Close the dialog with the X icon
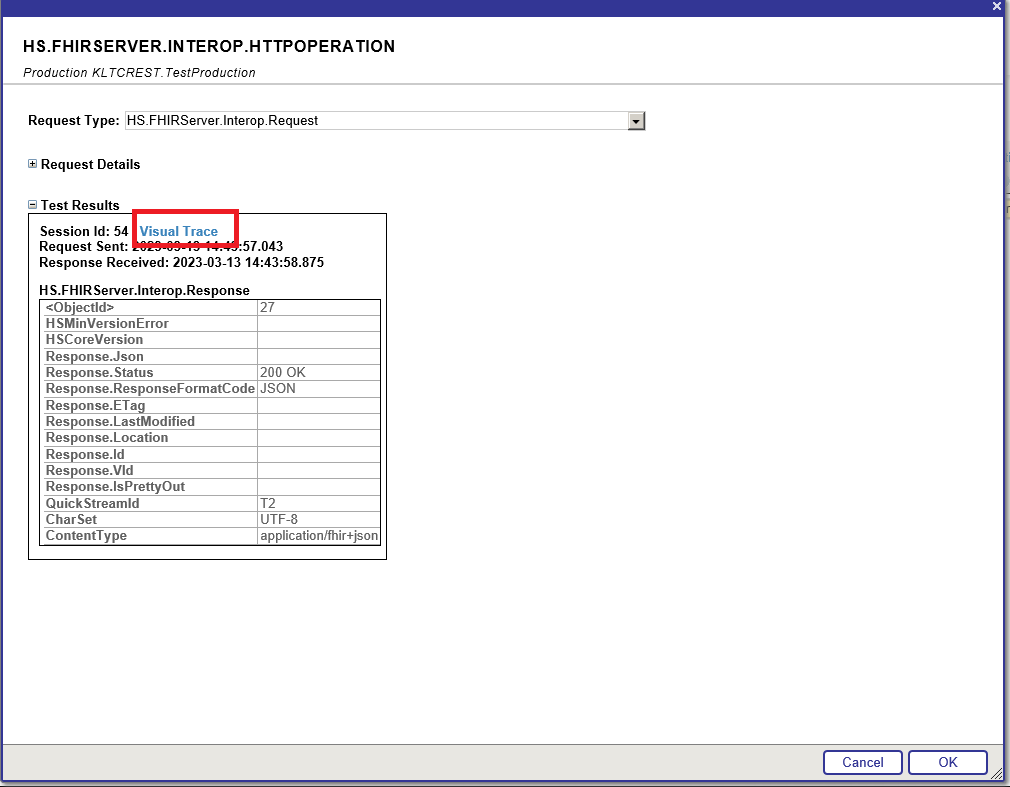Image resolution: width=1010 pixels, height=787 pixels. pos(996,6)
